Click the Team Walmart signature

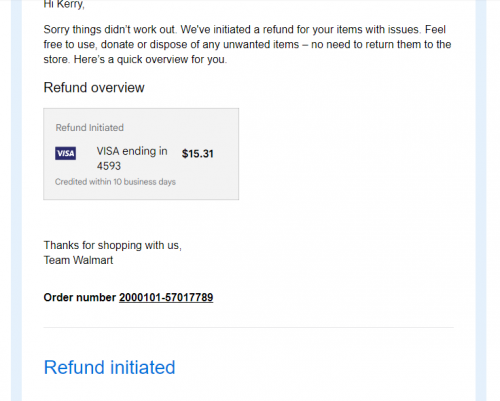tap(78, 260)
